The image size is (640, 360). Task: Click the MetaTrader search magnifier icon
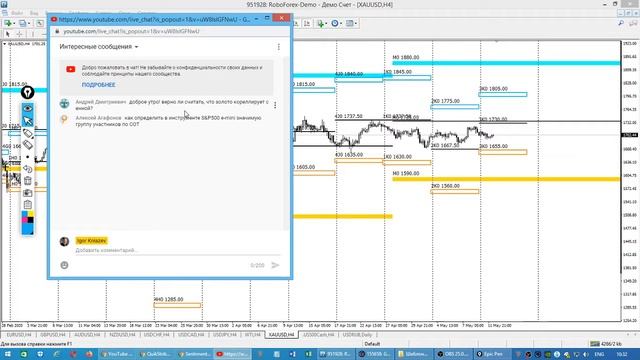(621, 23)
